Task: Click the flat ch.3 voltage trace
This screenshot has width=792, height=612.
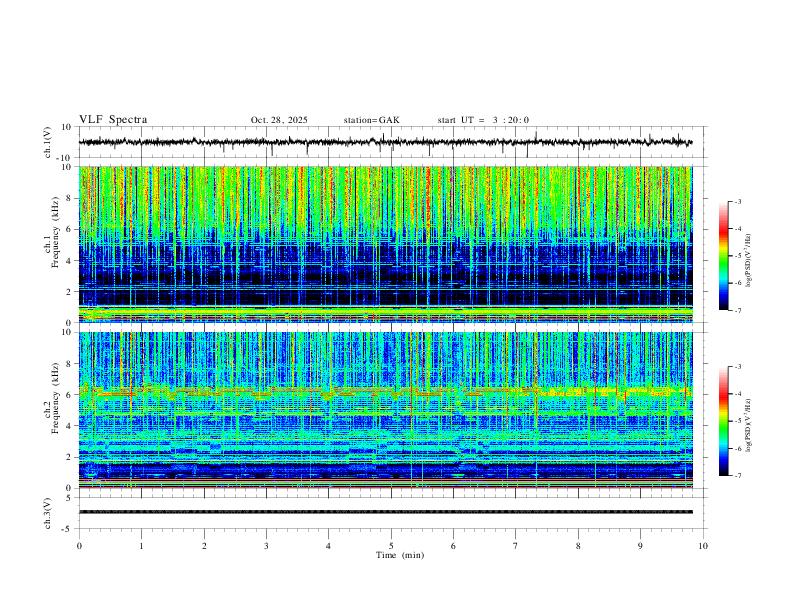Action: pyautogui.click(x=385, y=512)
